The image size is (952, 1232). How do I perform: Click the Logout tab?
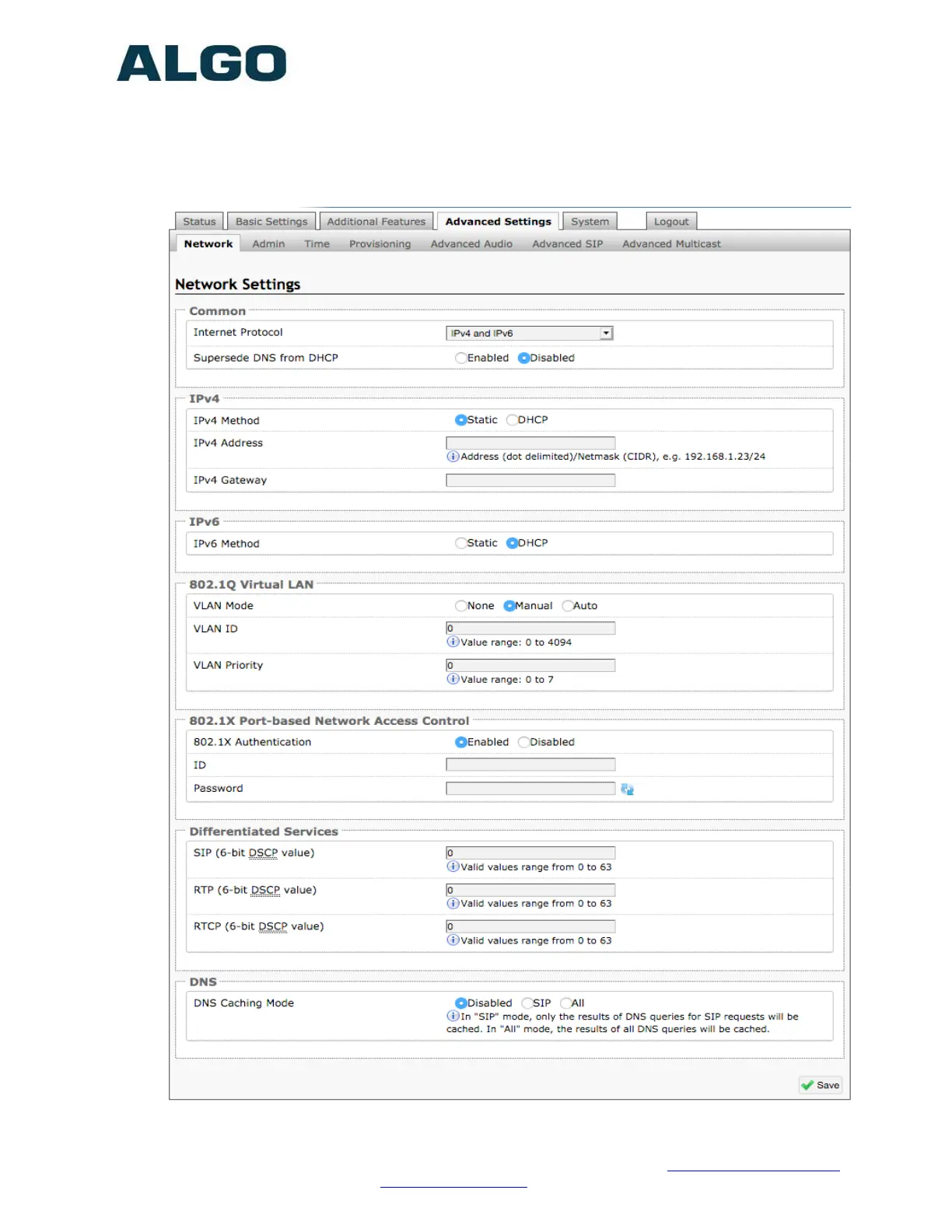pyautogui.click(x=671, y=222)
